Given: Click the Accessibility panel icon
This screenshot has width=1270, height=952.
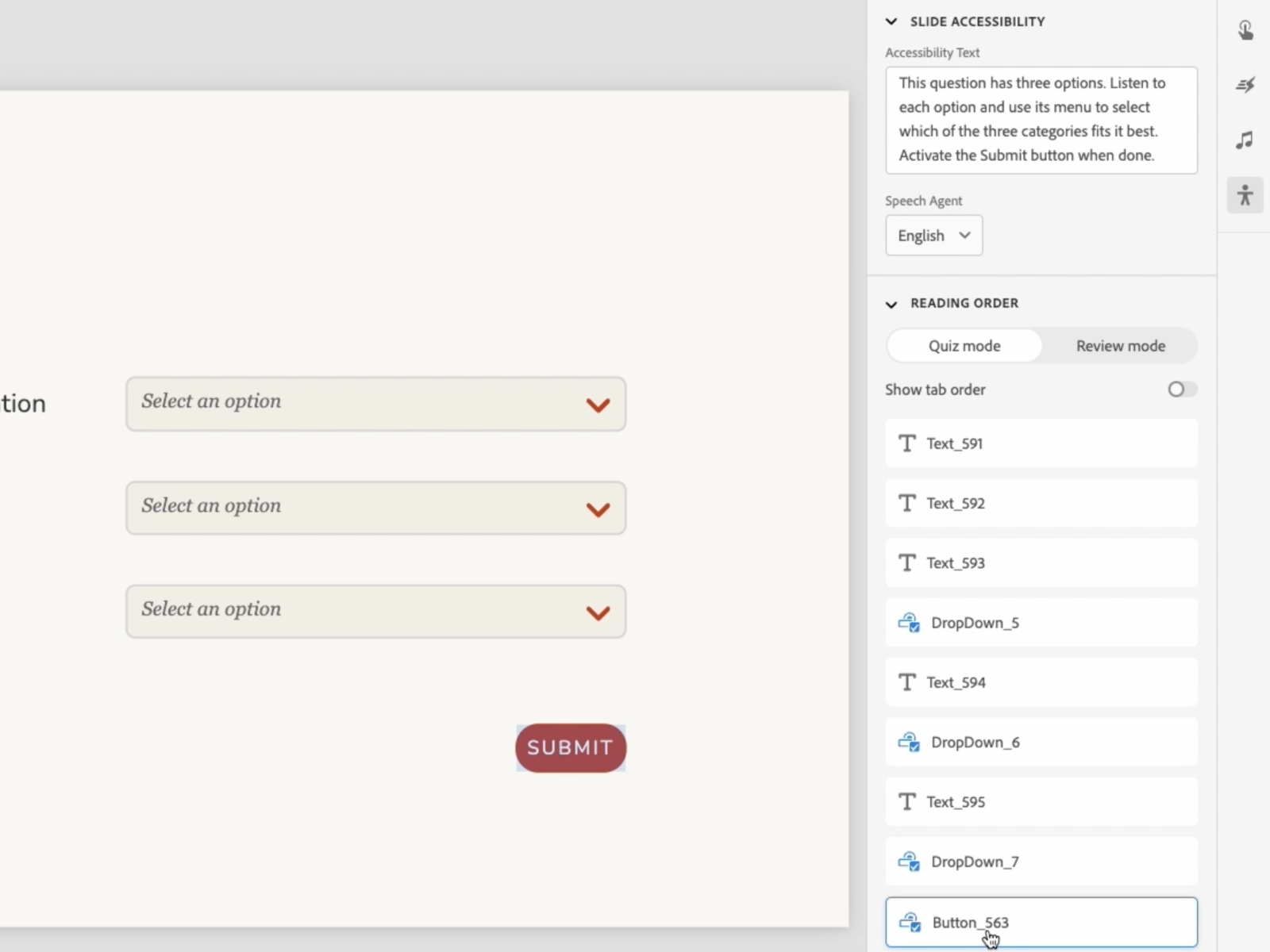Looking at the screenshot, I should 1245,195.
